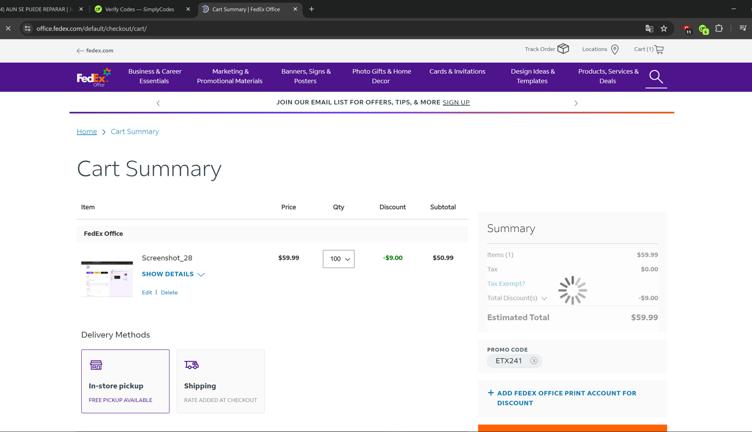Click the FedEx Office logo
Image resolution: width=752 pixels, height=432 pixels.
(x=94, y=77)
